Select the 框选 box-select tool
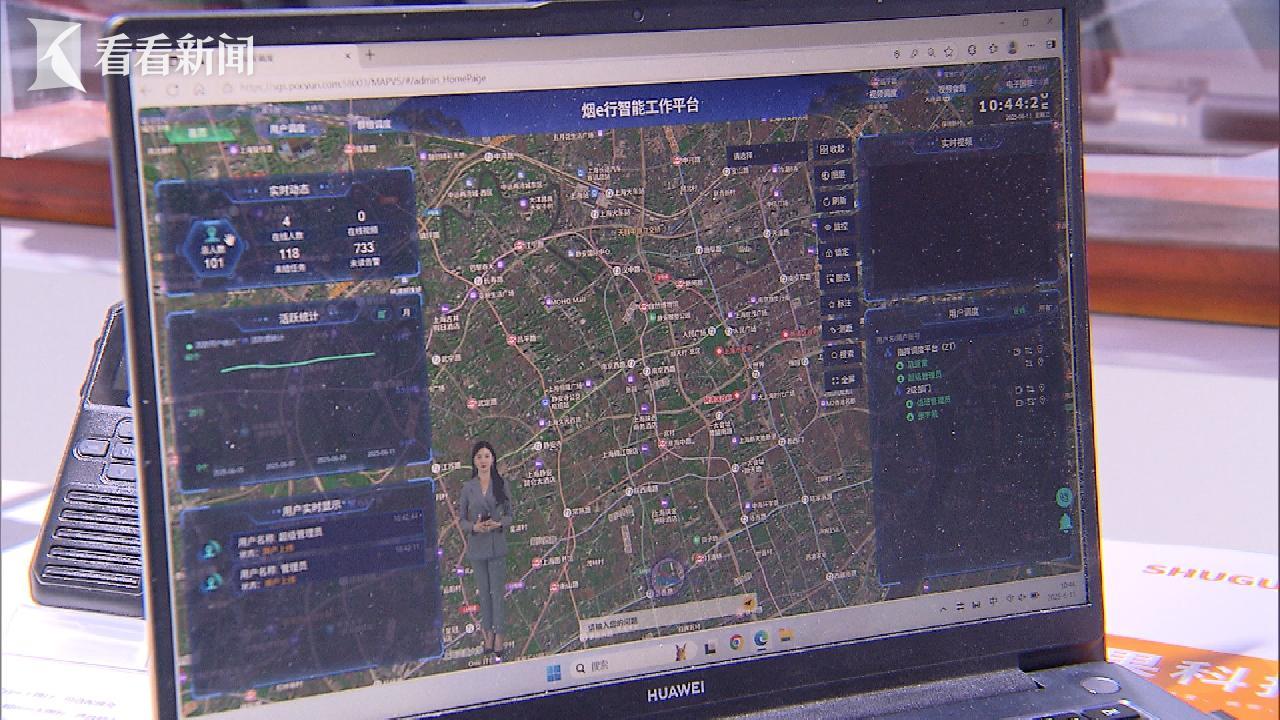 tap(839, 277)
